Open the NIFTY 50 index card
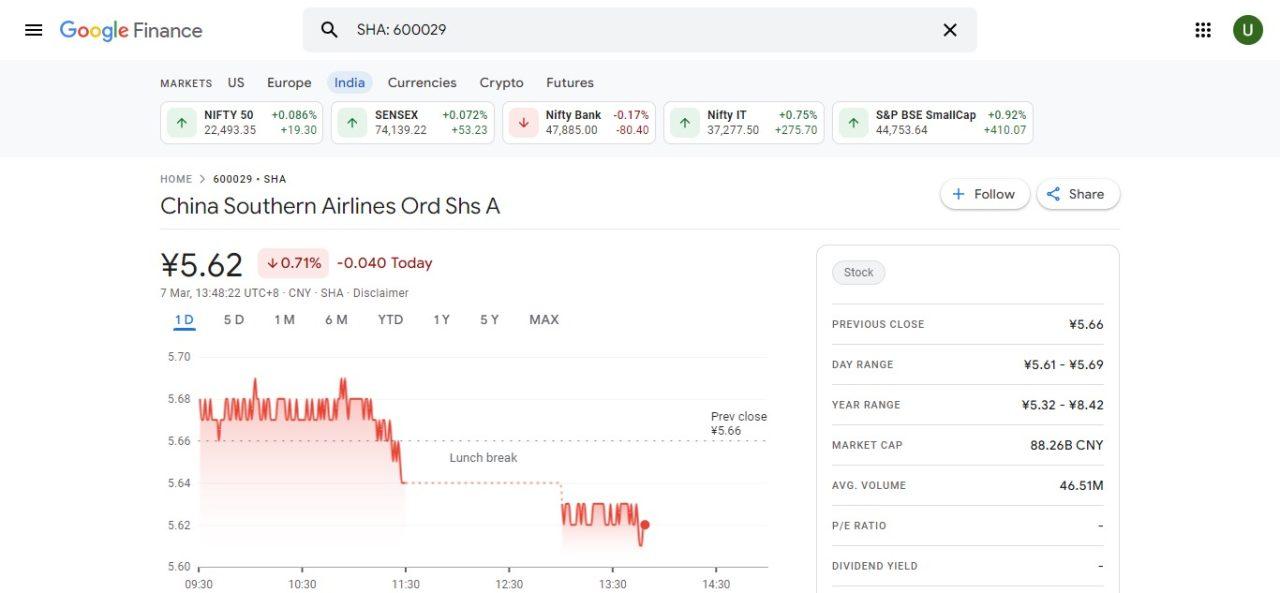Image resolution: width=1280 pixels, height=593 pixels. [x=242, y=123]
